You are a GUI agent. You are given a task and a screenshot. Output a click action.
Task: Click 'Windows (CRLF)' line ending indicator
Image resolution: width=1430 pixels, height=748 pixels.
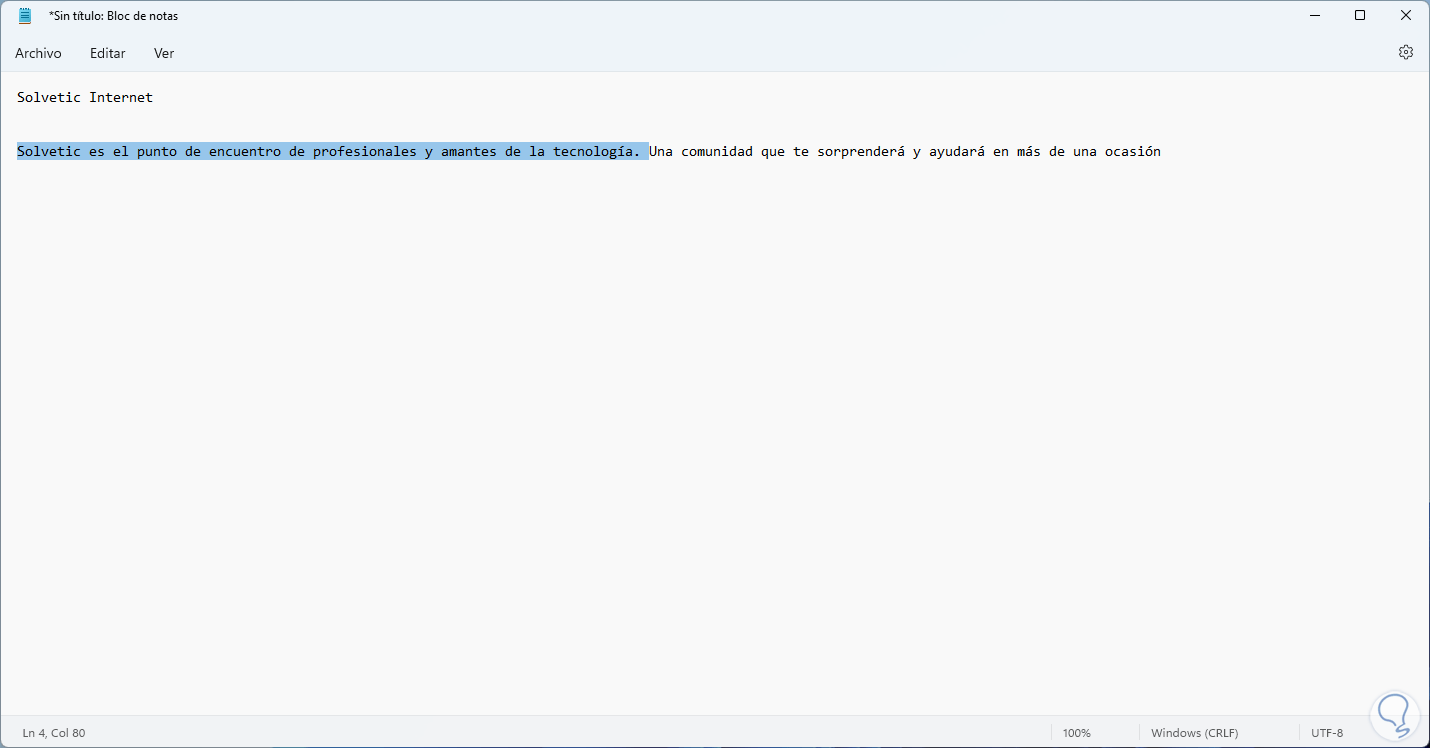(1195, 733)
